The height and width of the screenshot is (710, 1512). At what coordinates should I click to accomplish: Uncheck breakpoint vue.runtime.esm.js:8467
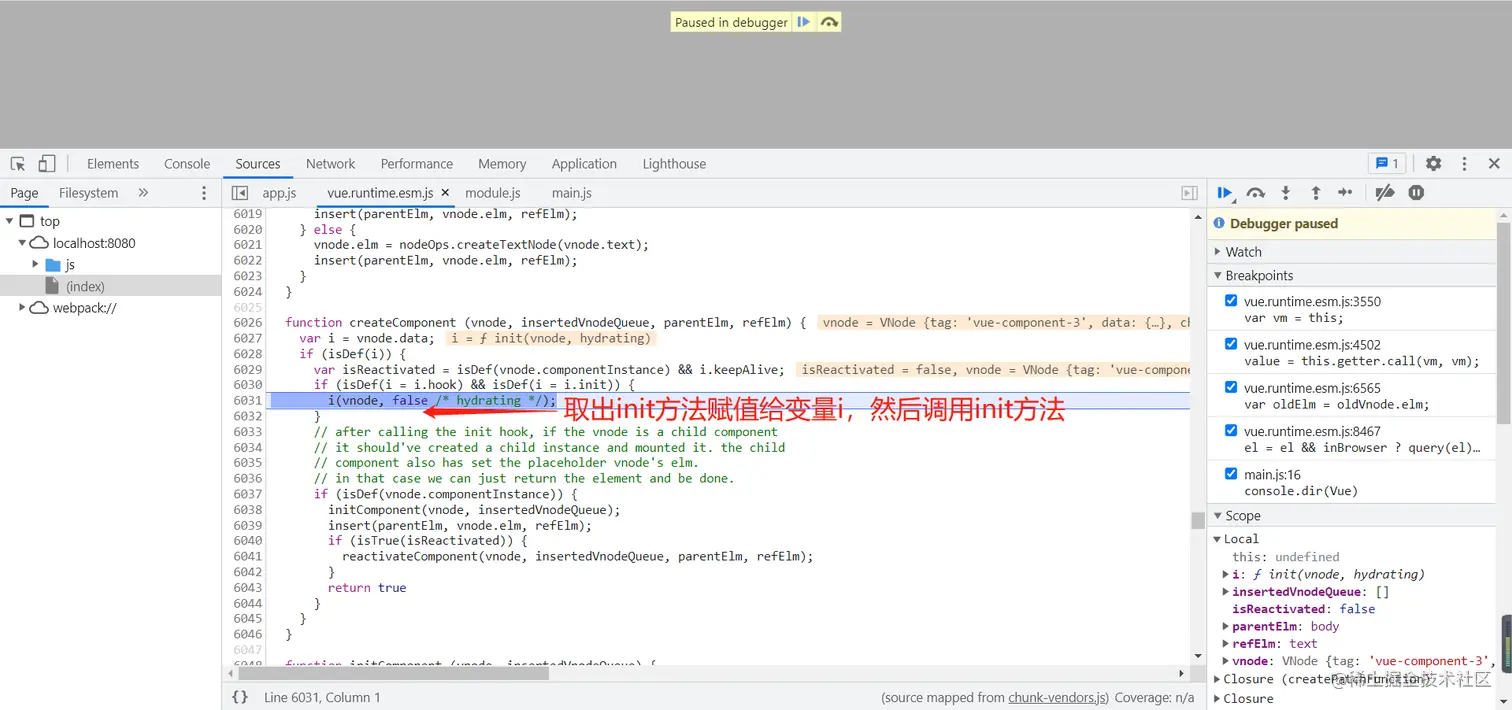click(x=1231, y=431)
